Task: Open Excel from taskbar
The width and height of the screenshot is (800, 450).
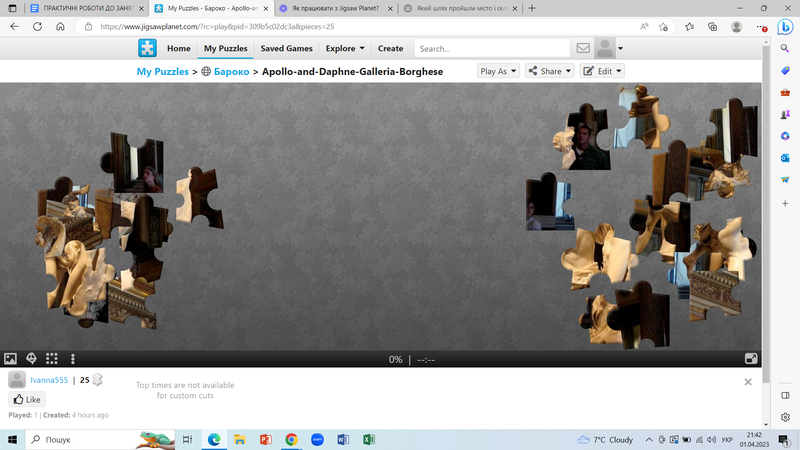Action: tap(369, 439)
